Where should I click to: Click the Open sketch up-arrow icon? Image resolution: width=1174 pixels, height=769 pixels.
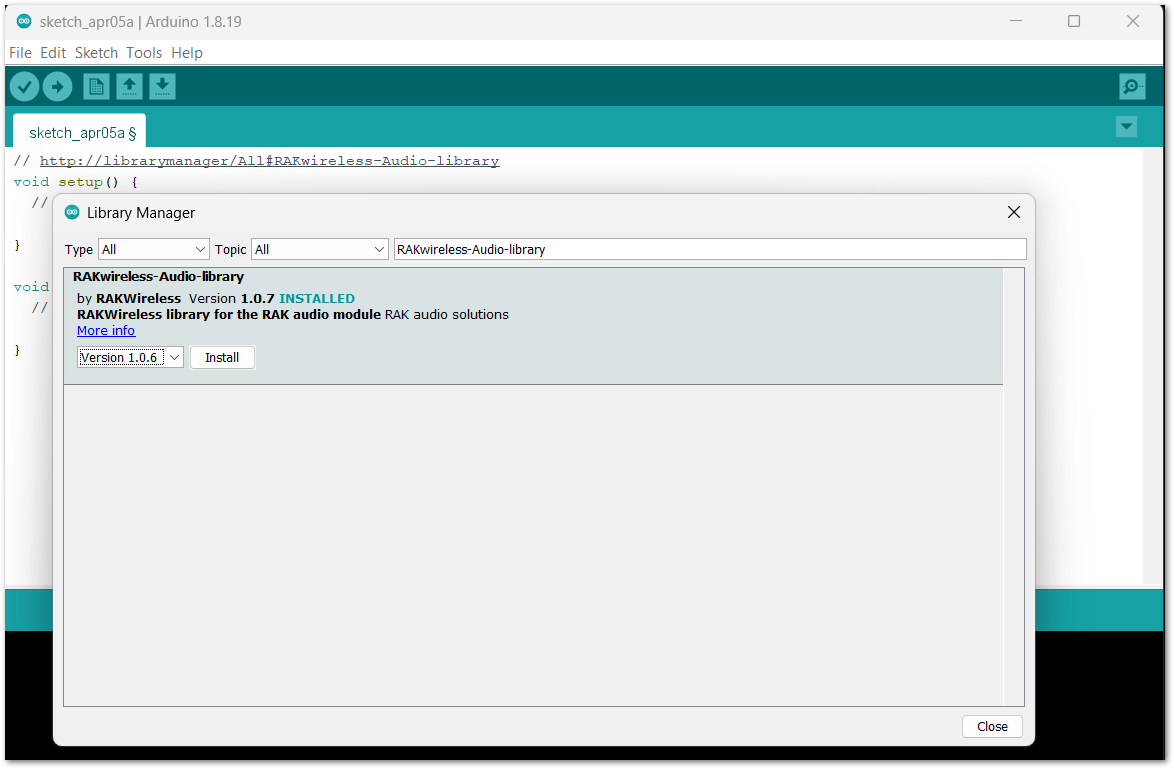tap(129, 87)
